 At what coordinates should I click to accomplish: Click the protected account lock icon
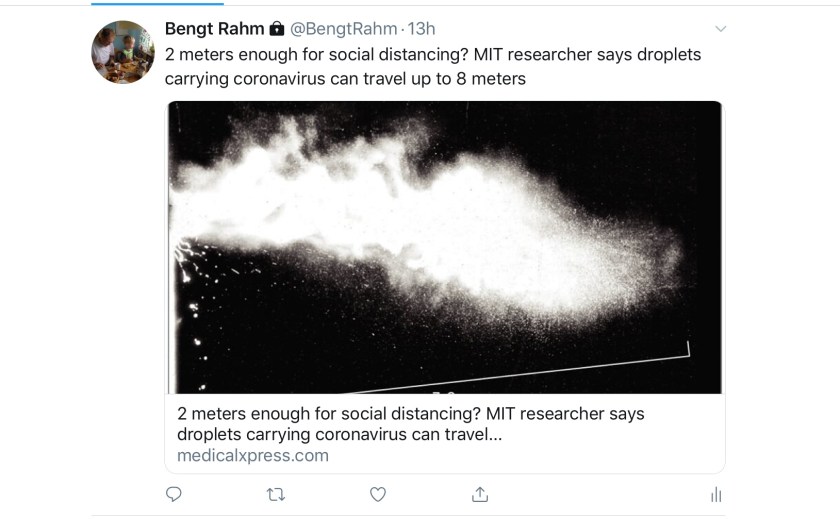pos(277,29)
